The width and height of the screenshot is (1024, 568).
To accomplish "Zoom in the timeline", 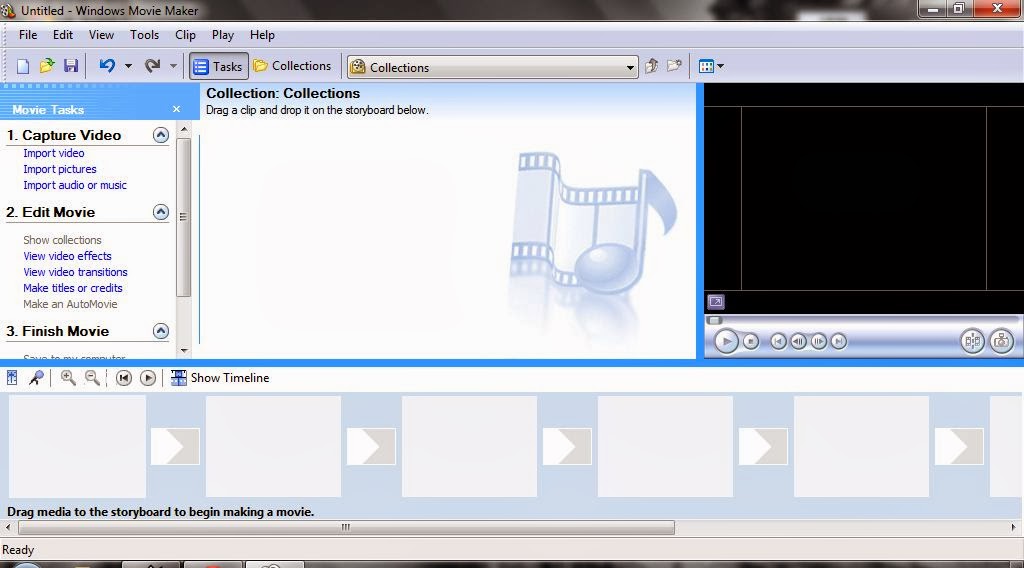I will [x=68, y=377].
